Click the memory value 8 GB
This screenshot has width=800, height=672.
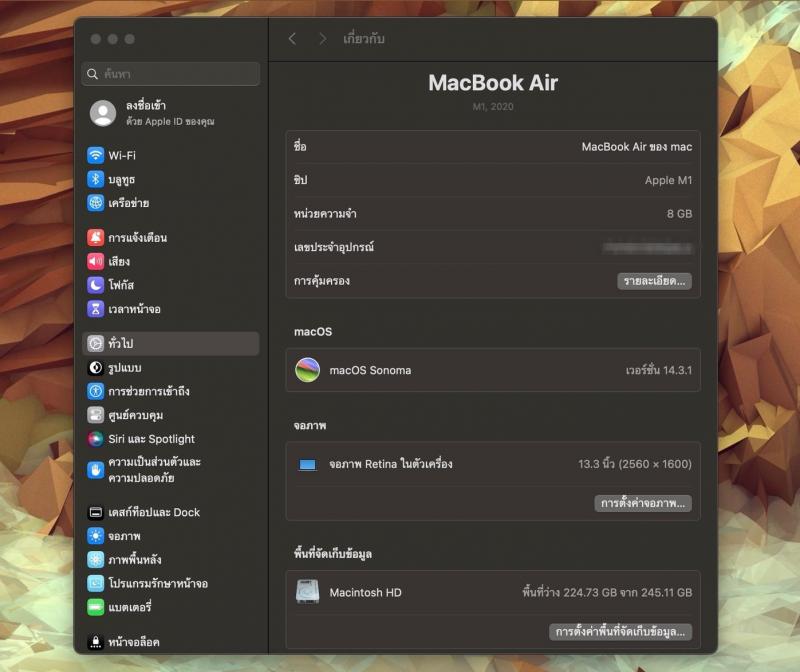coord(679,214)
